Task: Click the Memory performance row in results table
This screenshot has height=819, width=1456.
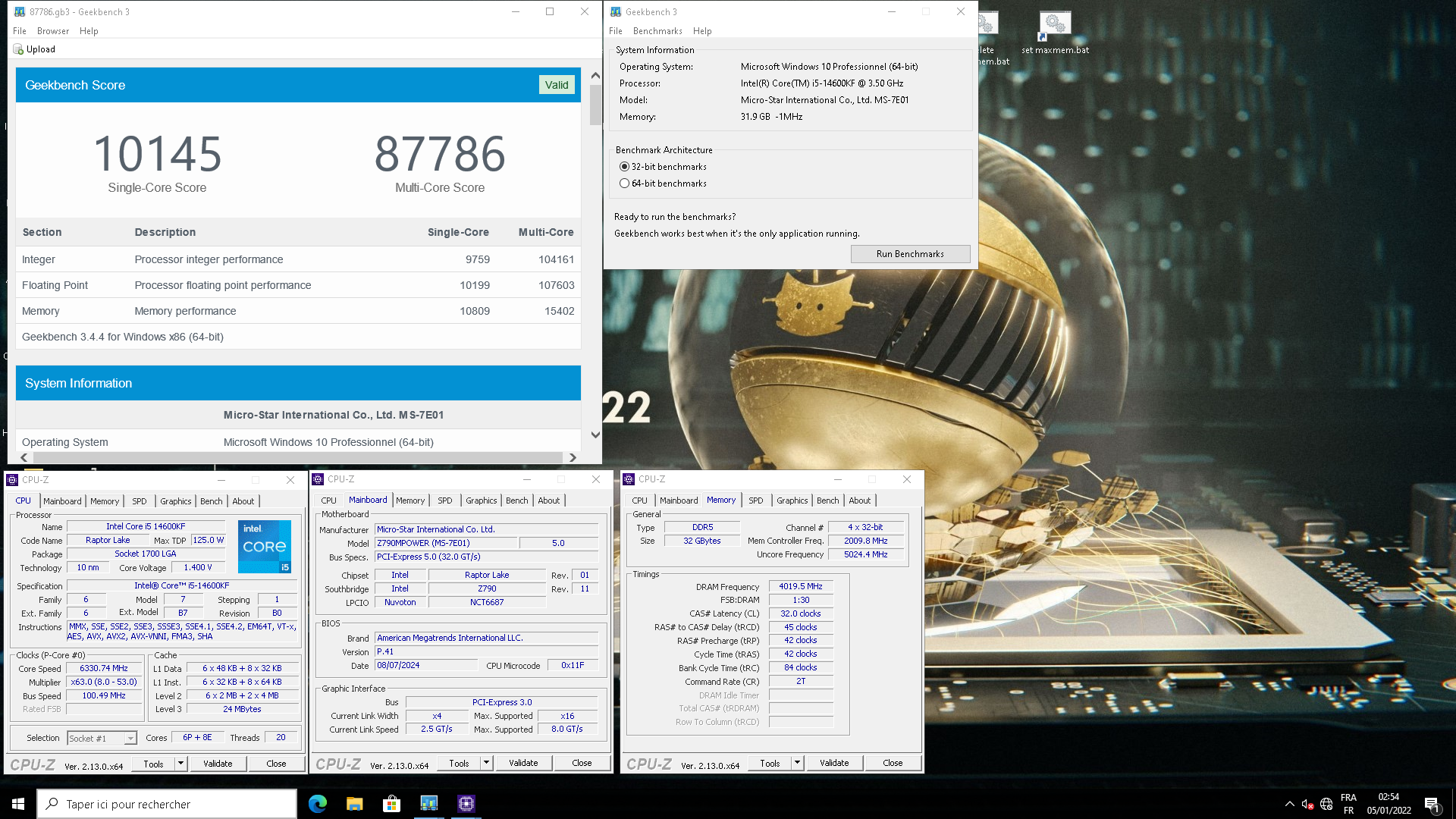Action: [298, 311]
